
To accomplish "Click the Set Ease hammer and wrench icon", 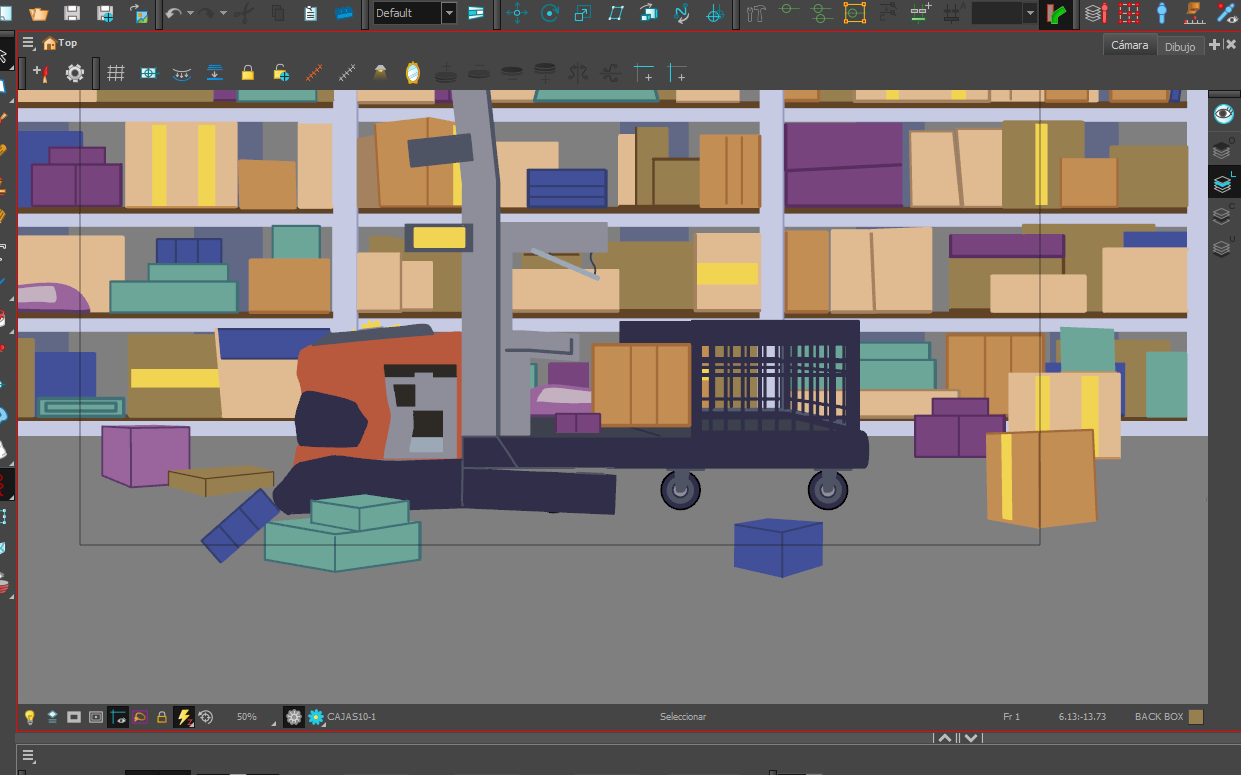I will [756, 13].
